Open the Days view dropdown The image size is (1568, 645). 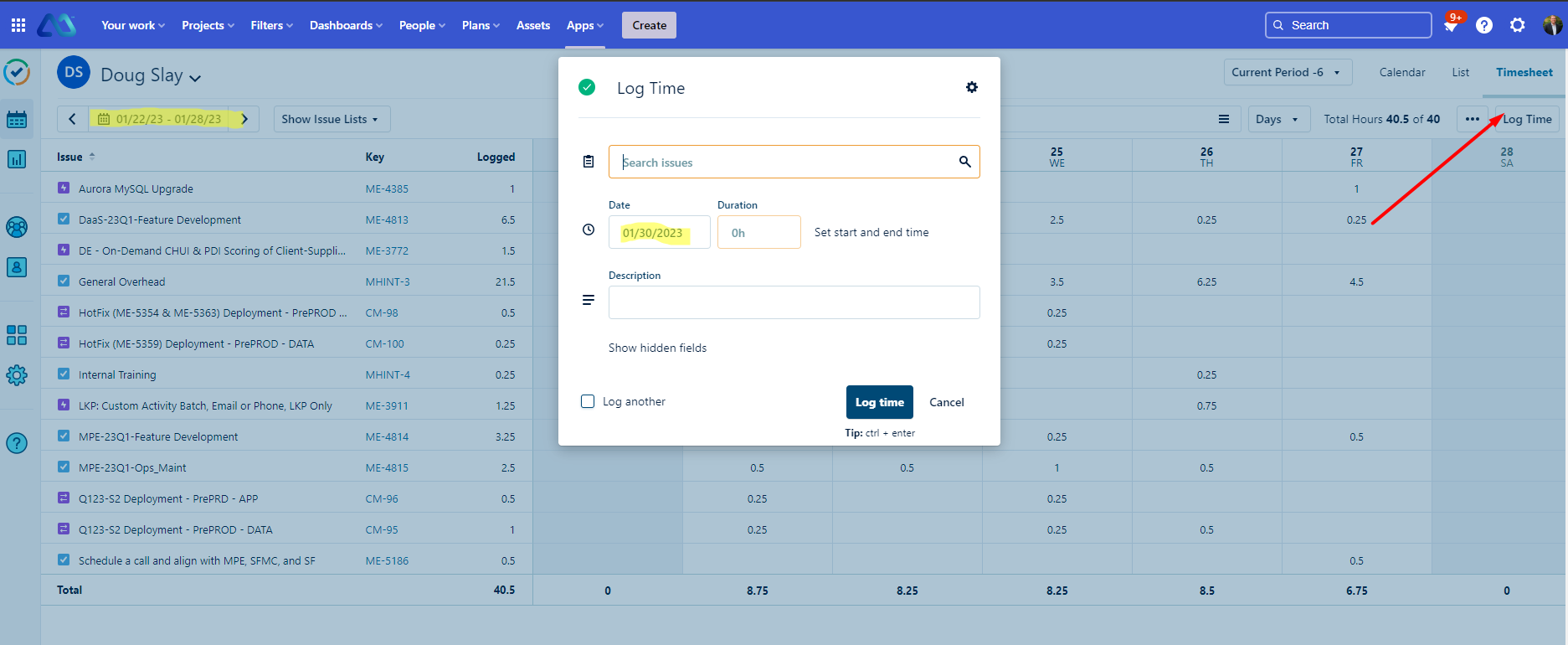1278,119
